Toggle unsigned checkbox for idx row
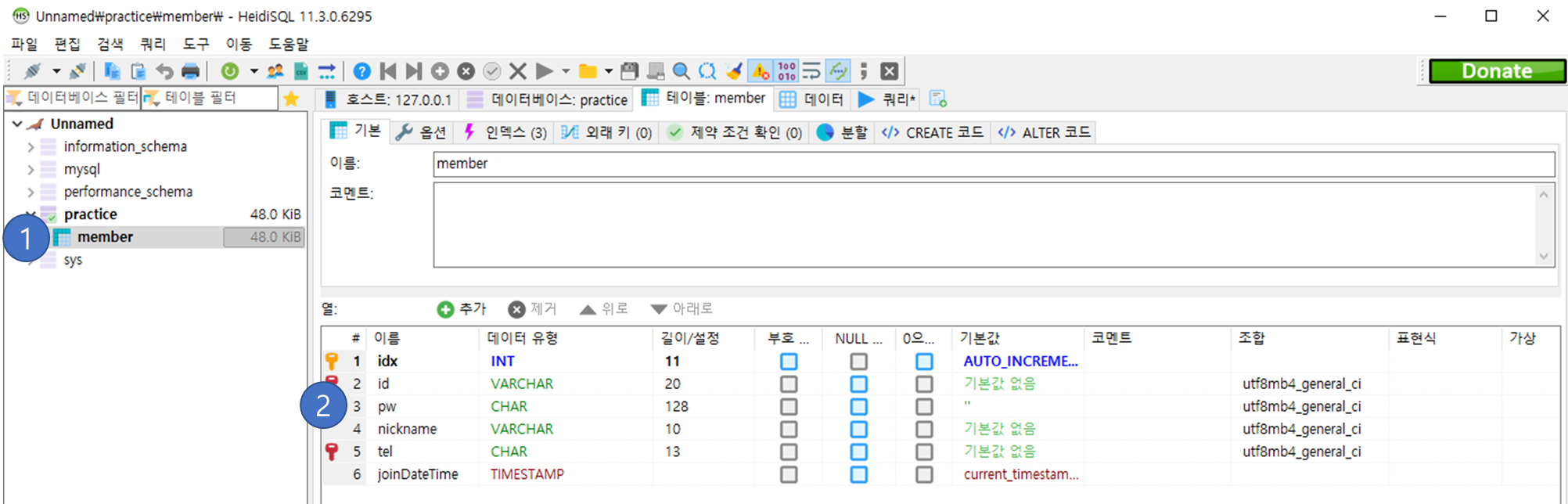Viewport: 1568px width, 504px height. [789, 362]
